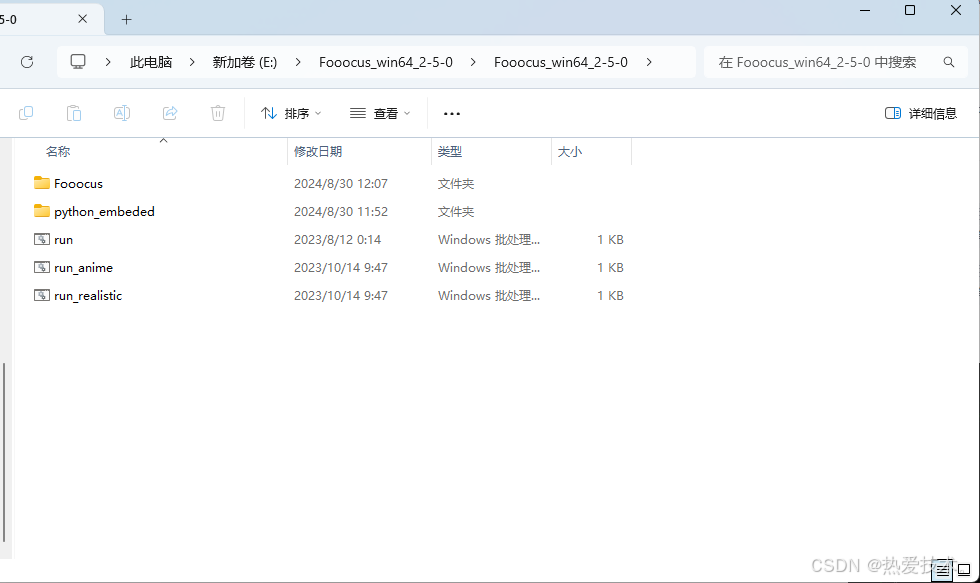980x583 pixels.
Task: Maximize the File Explorer window
Action: [x=910, y=11]
